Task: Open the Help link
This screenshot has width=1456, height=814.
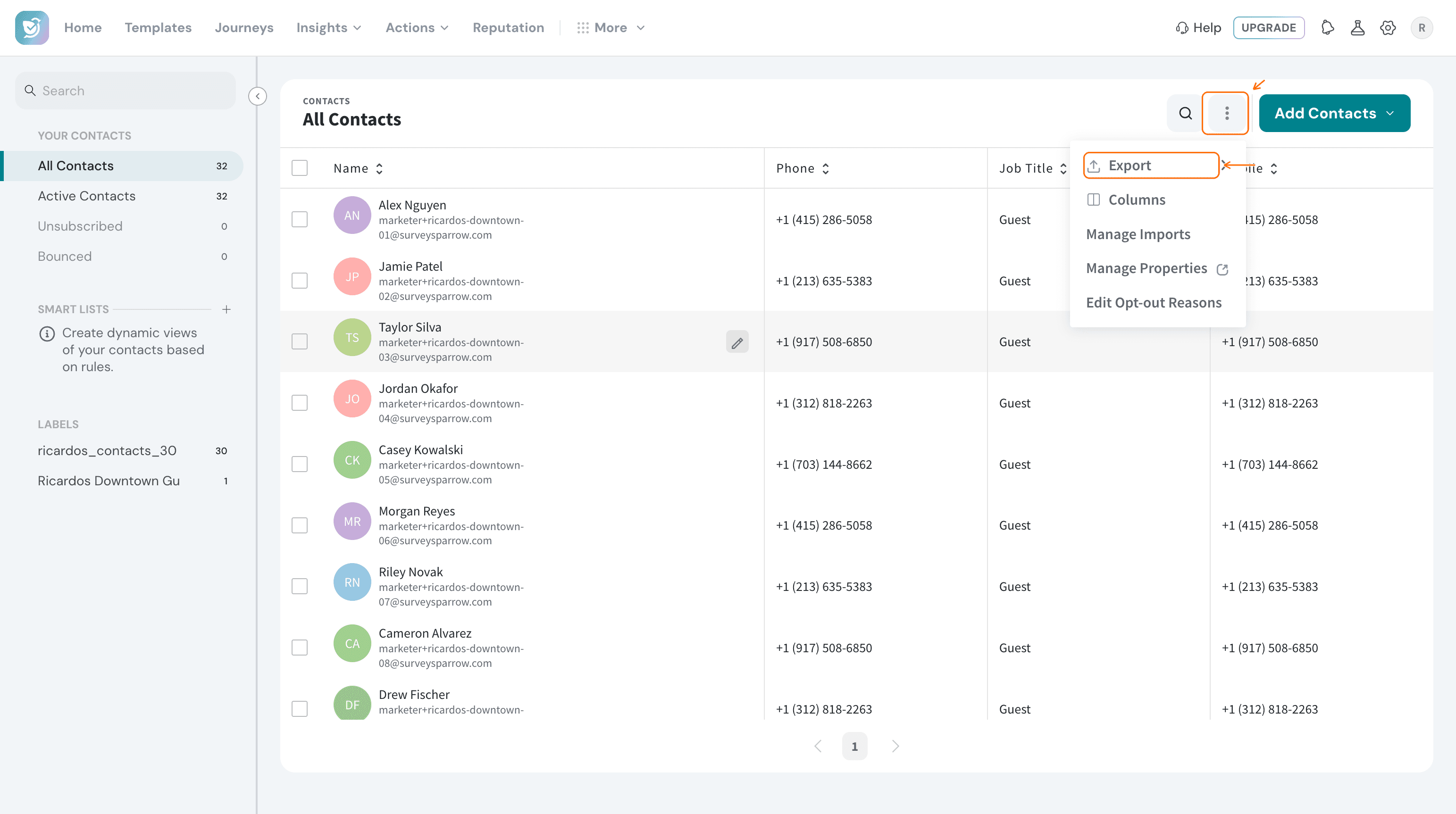Action: (x=1198, y=28)
